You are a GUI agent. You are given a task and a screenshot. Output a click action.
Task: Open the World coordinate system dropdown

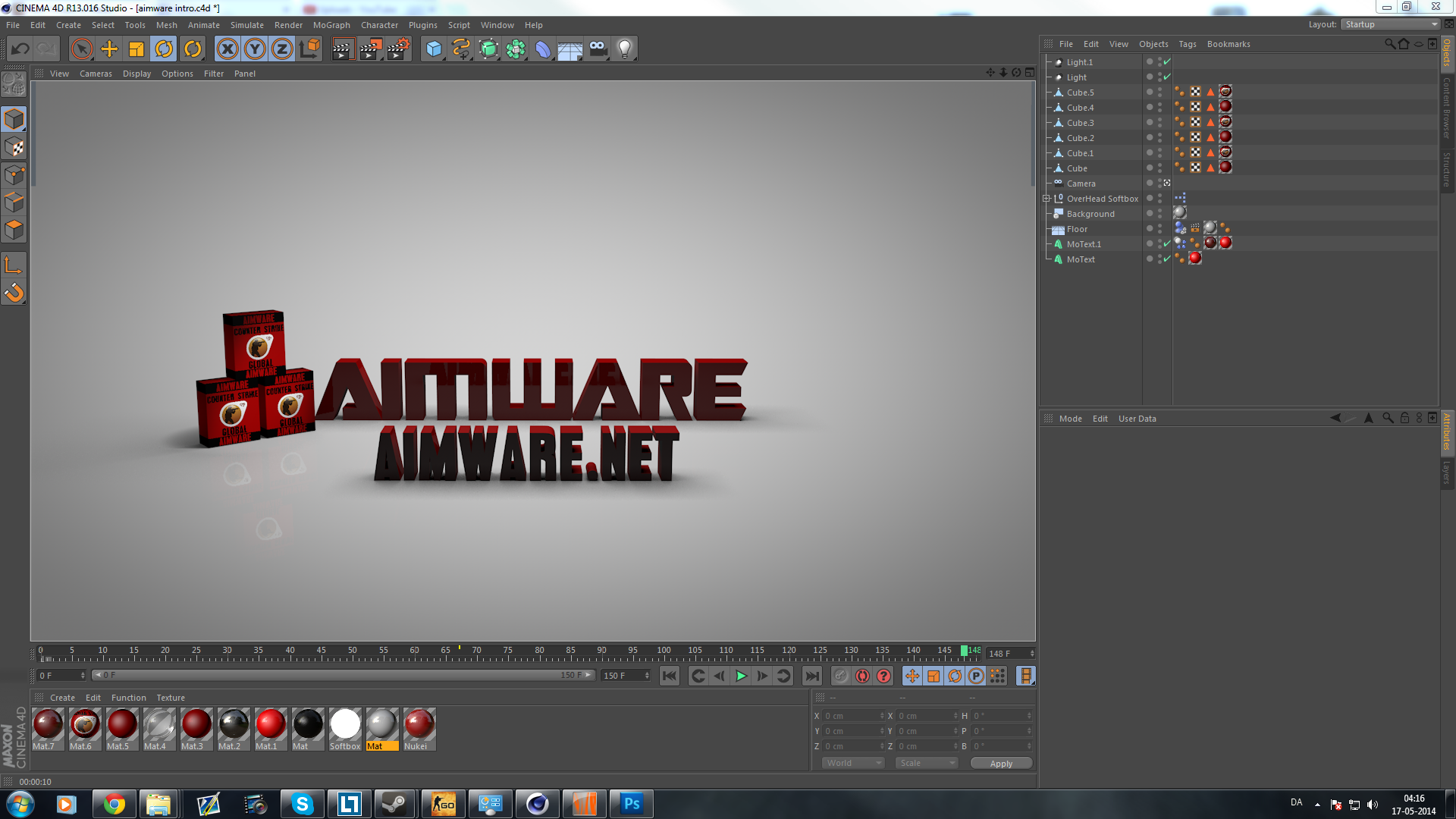tap(853, 763)
